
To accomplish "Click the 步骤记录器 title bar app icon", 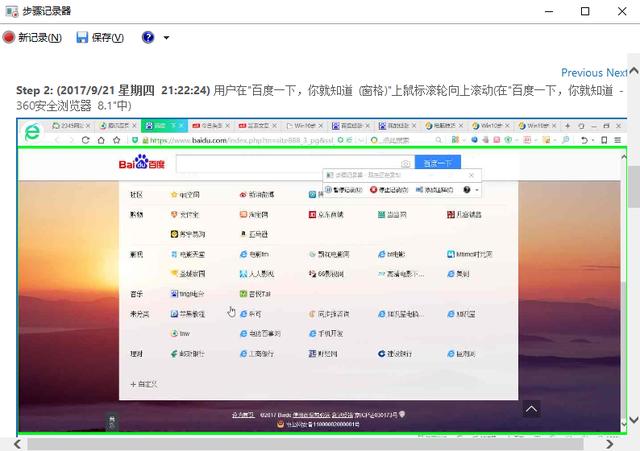I will point(11,11).
